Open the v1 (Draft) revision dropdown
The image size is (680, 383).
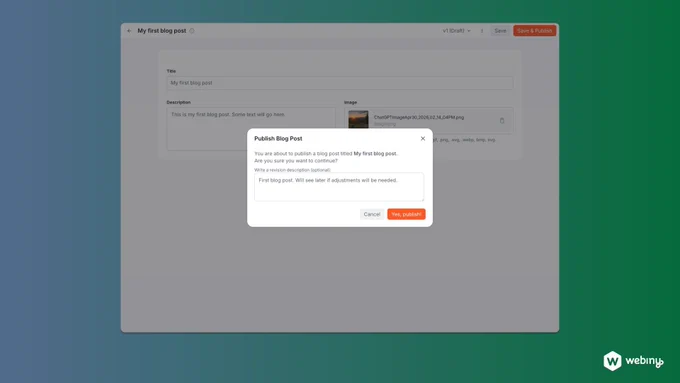coord(456,31)
